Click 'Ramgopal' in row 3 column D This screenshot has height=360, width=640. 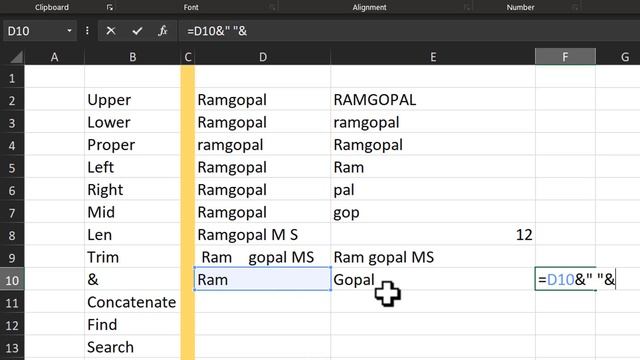click(x=263, y=122)
